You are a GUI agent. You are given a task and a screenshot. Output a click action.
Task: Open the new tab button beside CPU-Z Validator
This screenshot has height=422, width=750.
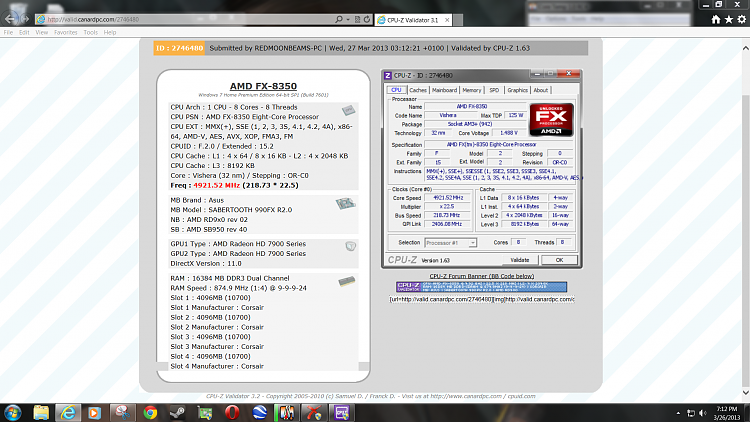click(458, 20)
